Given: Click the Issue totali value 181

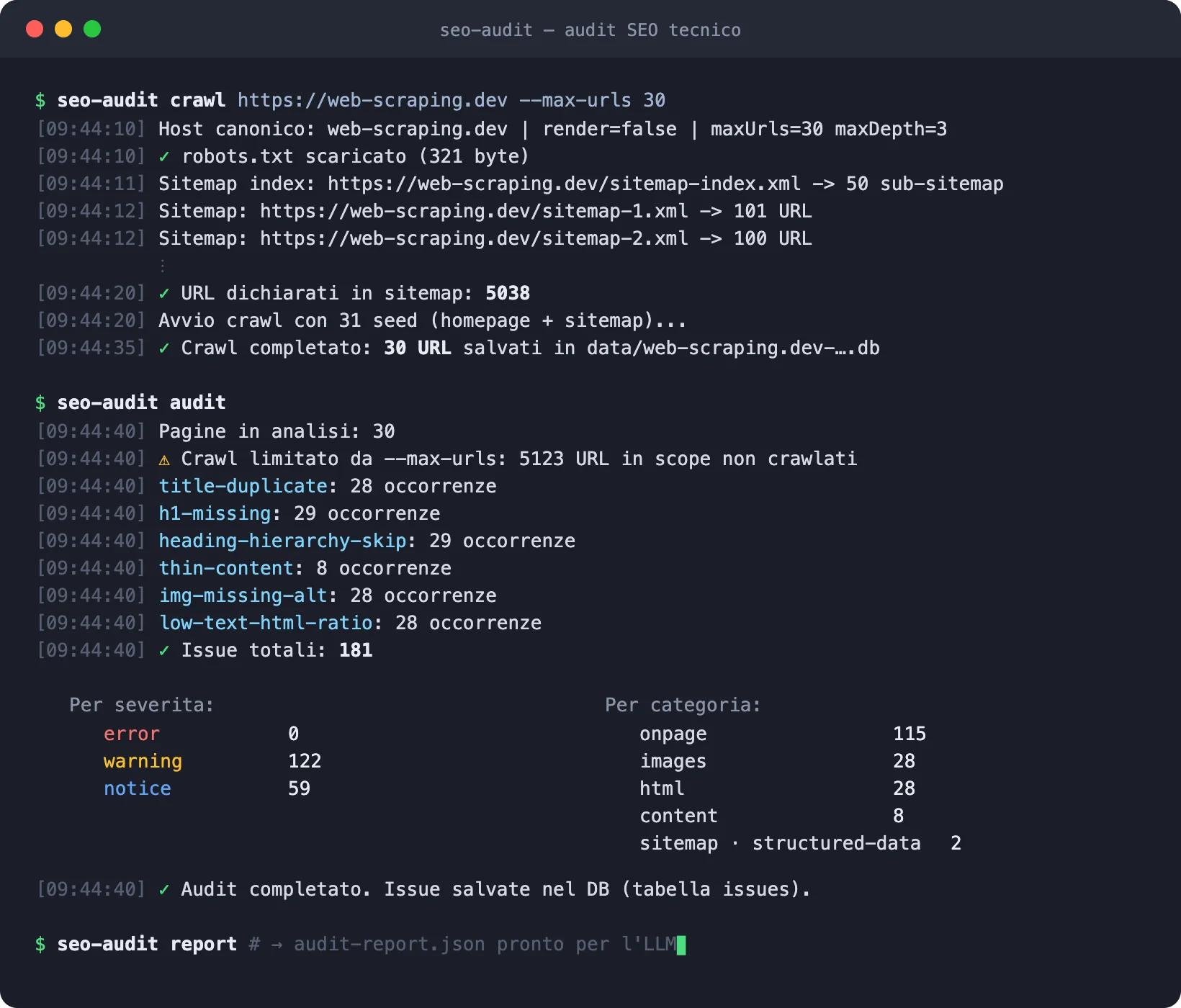Looking at the screenshot, I should click(356, 650).
